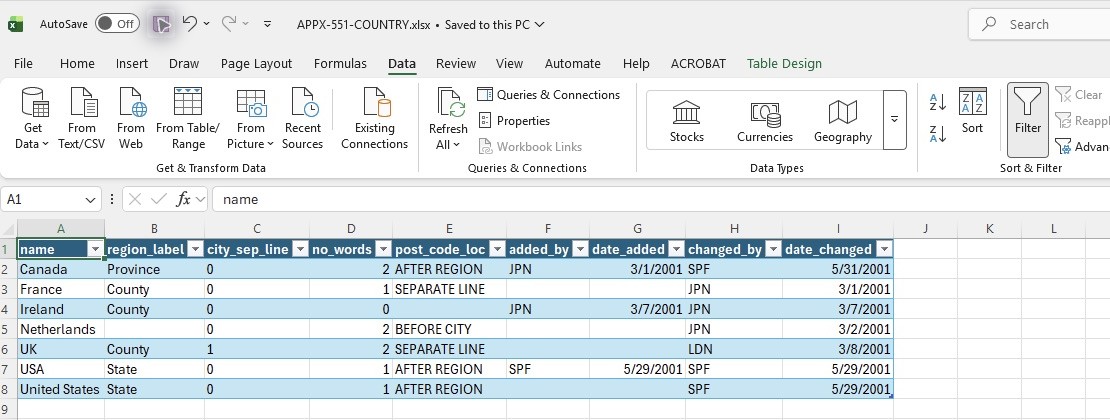Switch to the Table Design tab
Viewport: 1110px width, 420px height.
click(x=784, y=64)
